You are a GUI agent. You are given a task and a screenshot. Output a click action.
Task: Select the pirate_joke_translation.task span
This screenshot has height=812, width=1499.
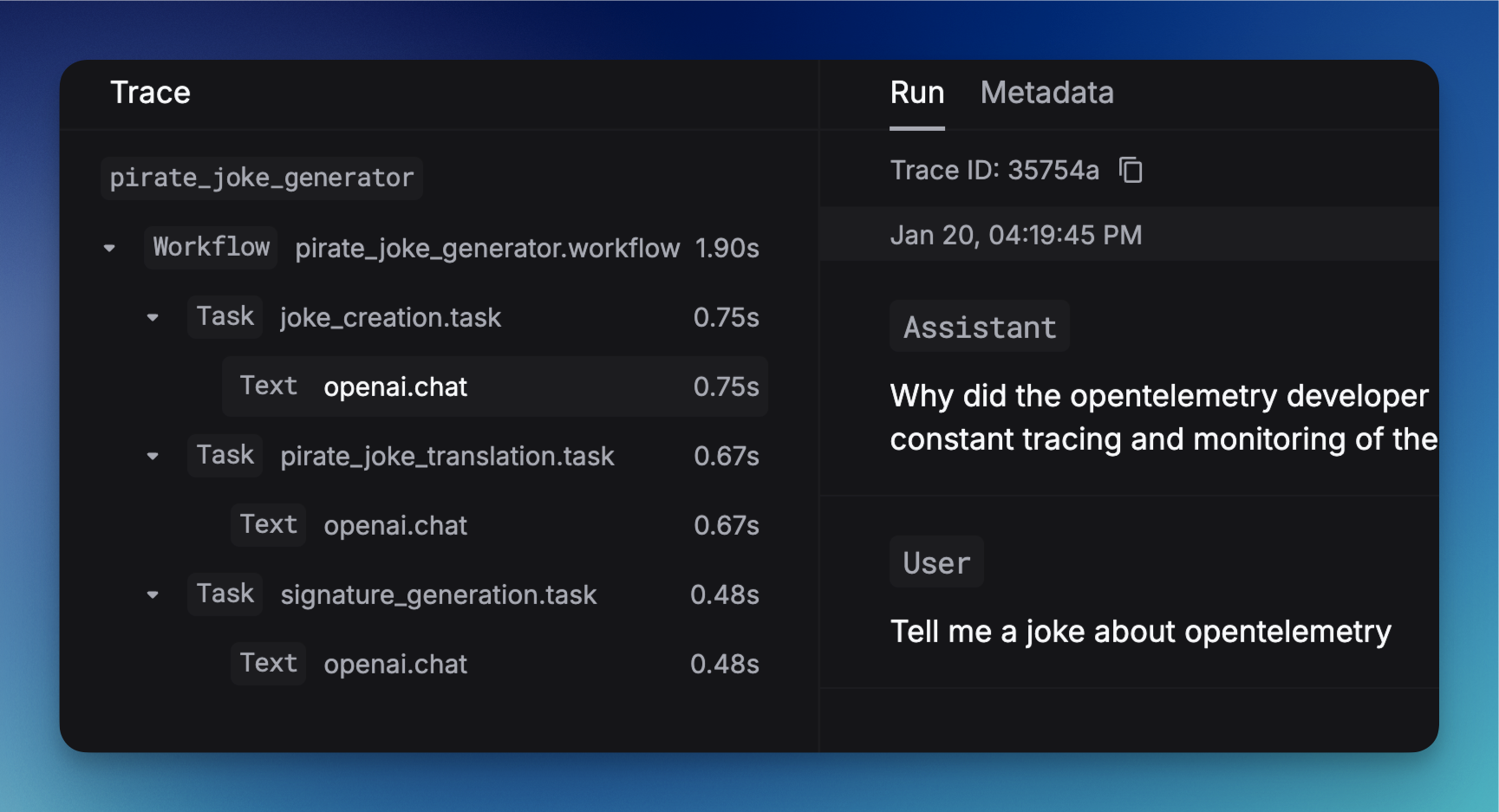point(446,456)
